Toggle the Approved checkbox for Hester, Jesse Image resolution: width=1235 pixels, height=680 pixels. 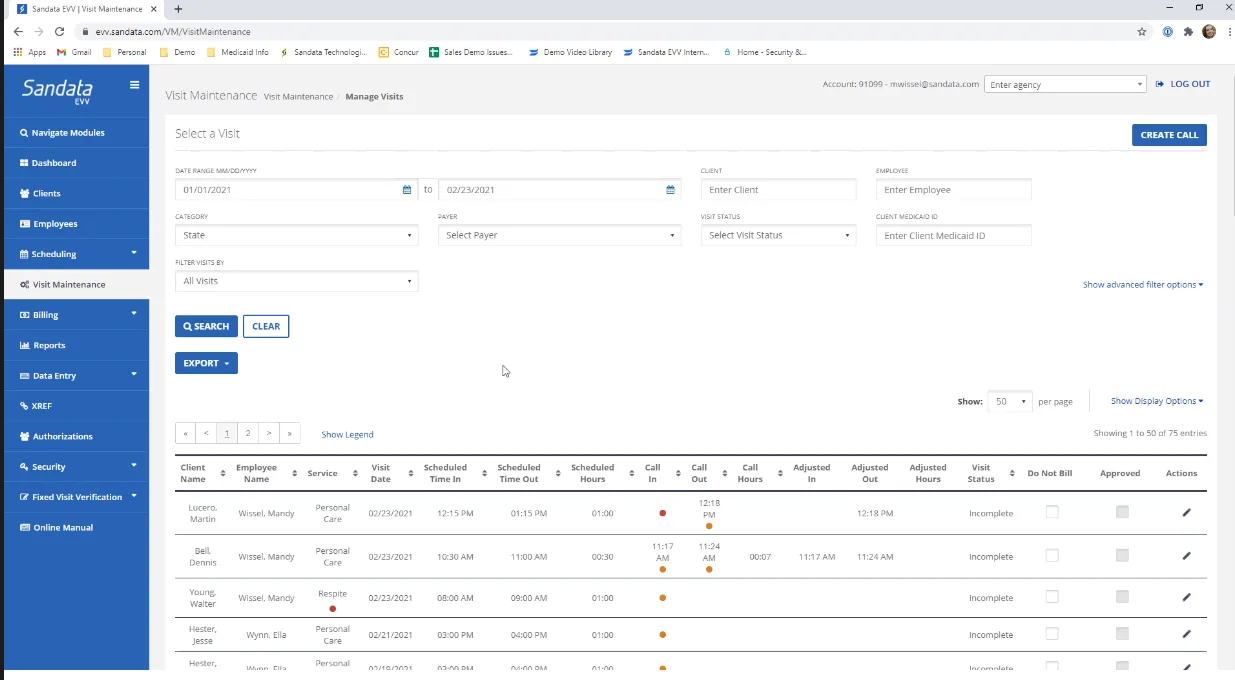[1121, 634]
